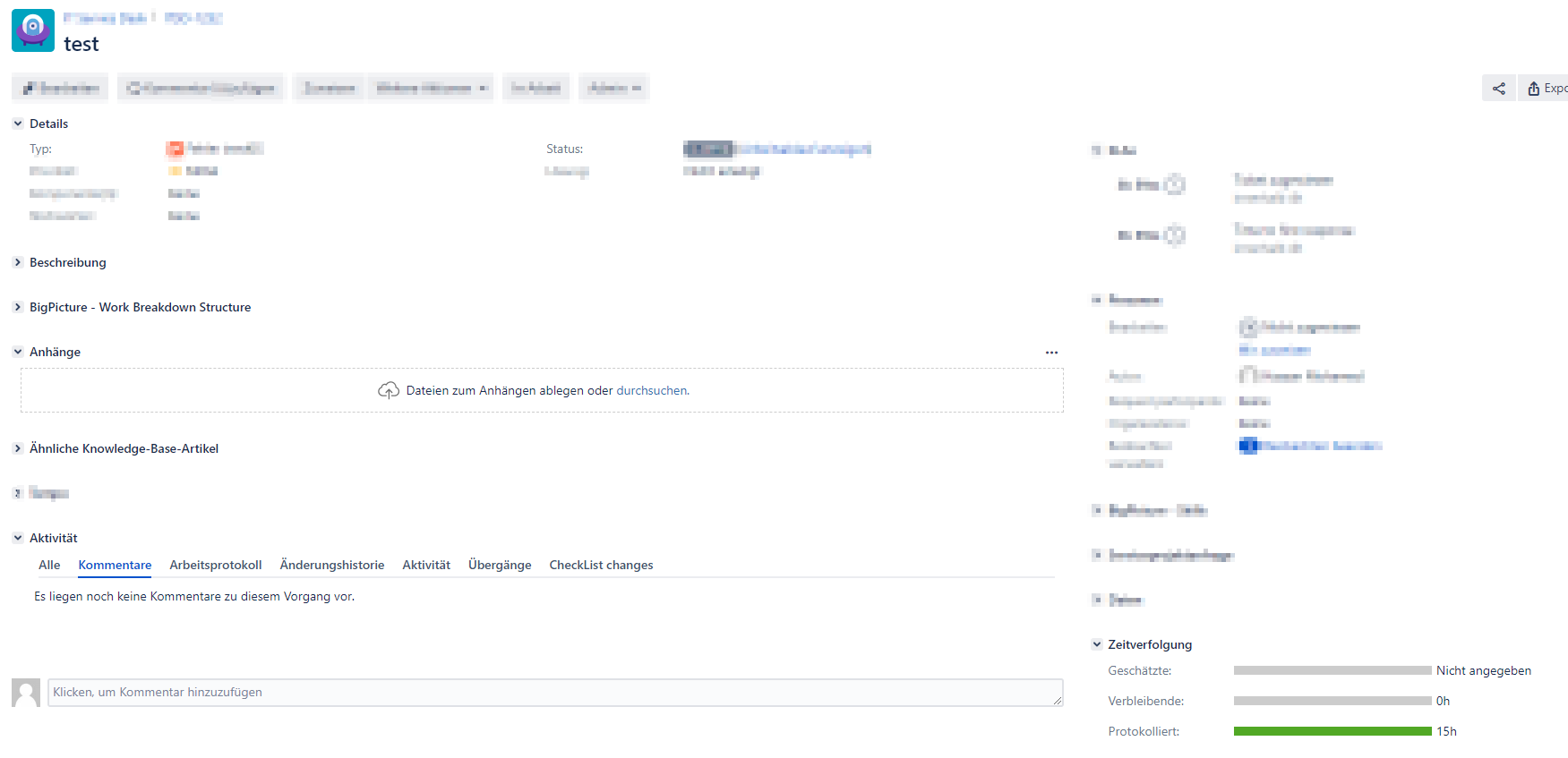
Task: Click the Verbleibende progress bar
Action: [x=1332, y=701]
